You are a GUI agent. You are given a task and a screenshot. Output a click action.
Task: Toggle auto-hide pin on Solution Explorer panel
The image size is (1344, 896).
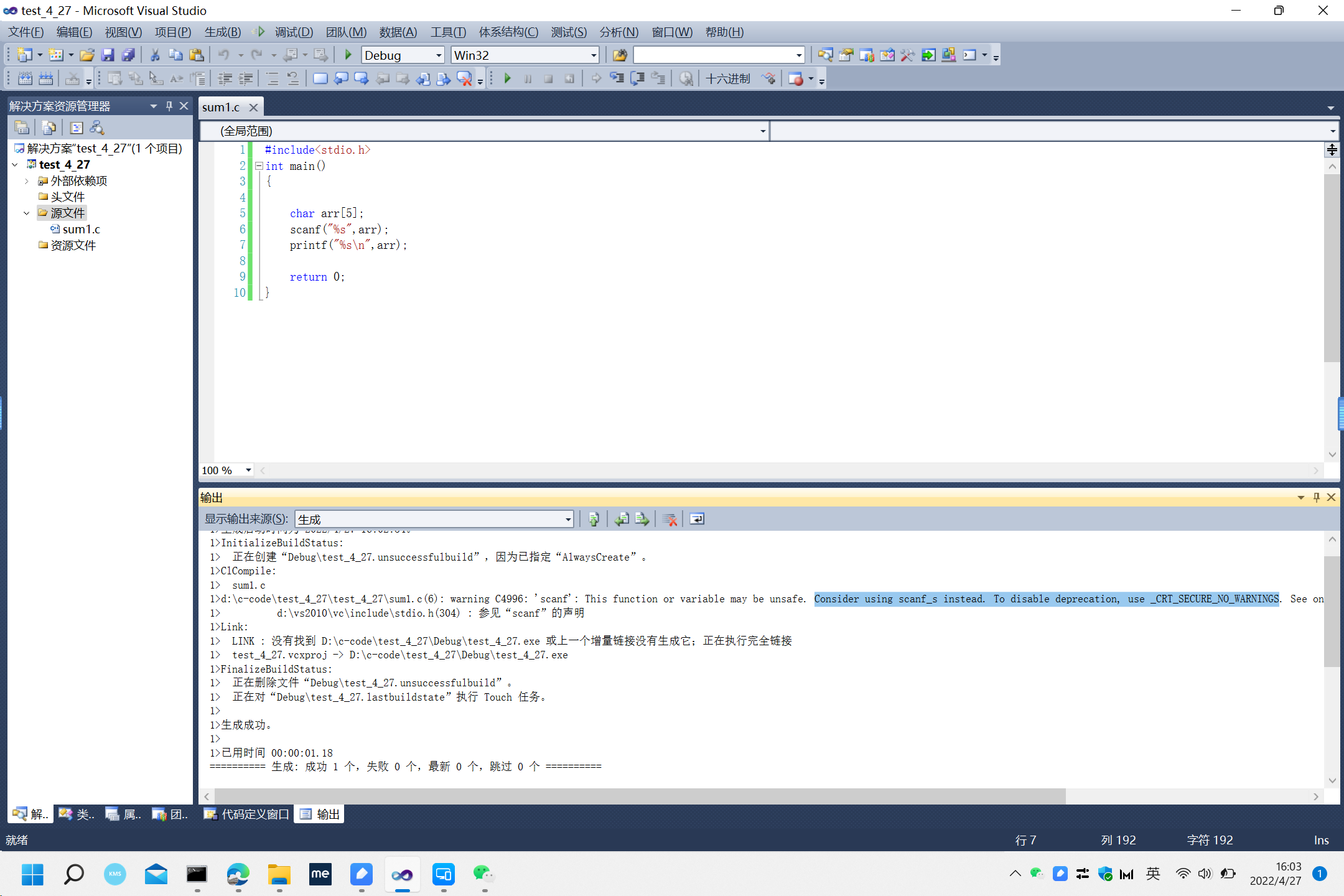169,106
